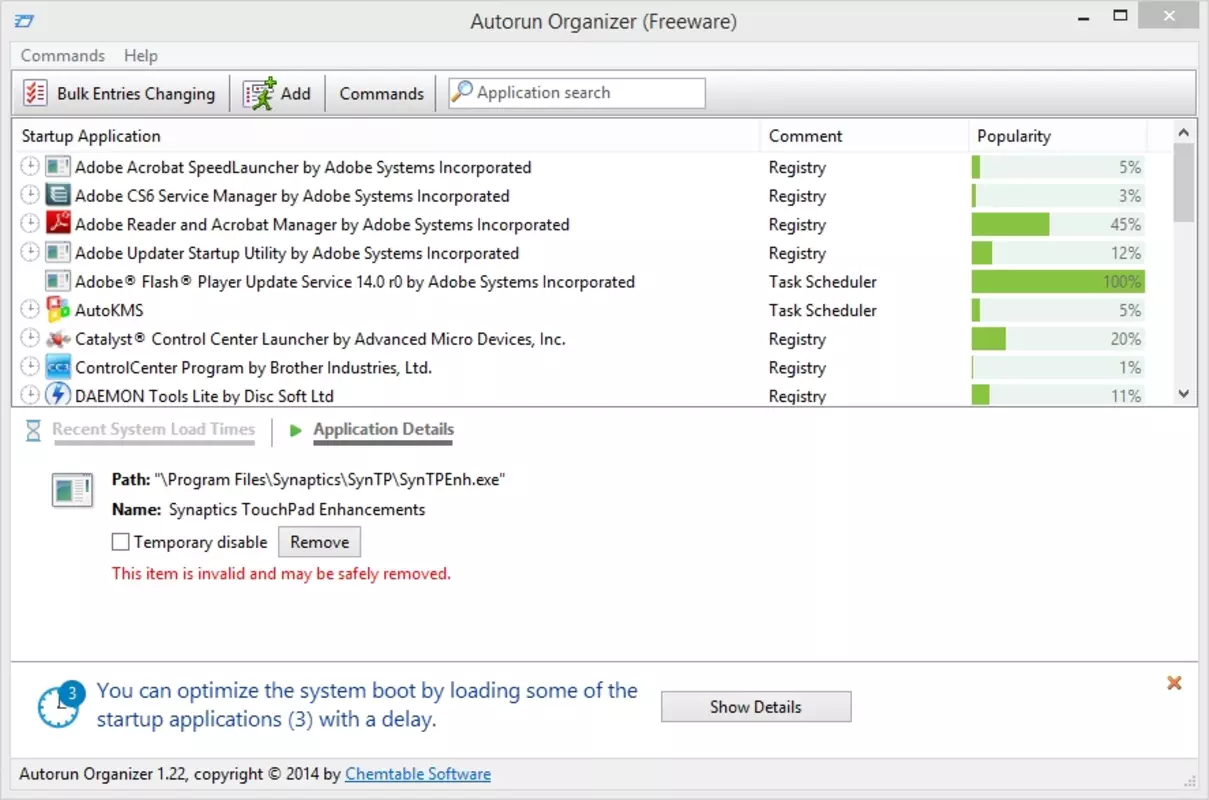
Task: Click 'Registry' comment in ControlCenter Program row
Action: coord(797,367)
